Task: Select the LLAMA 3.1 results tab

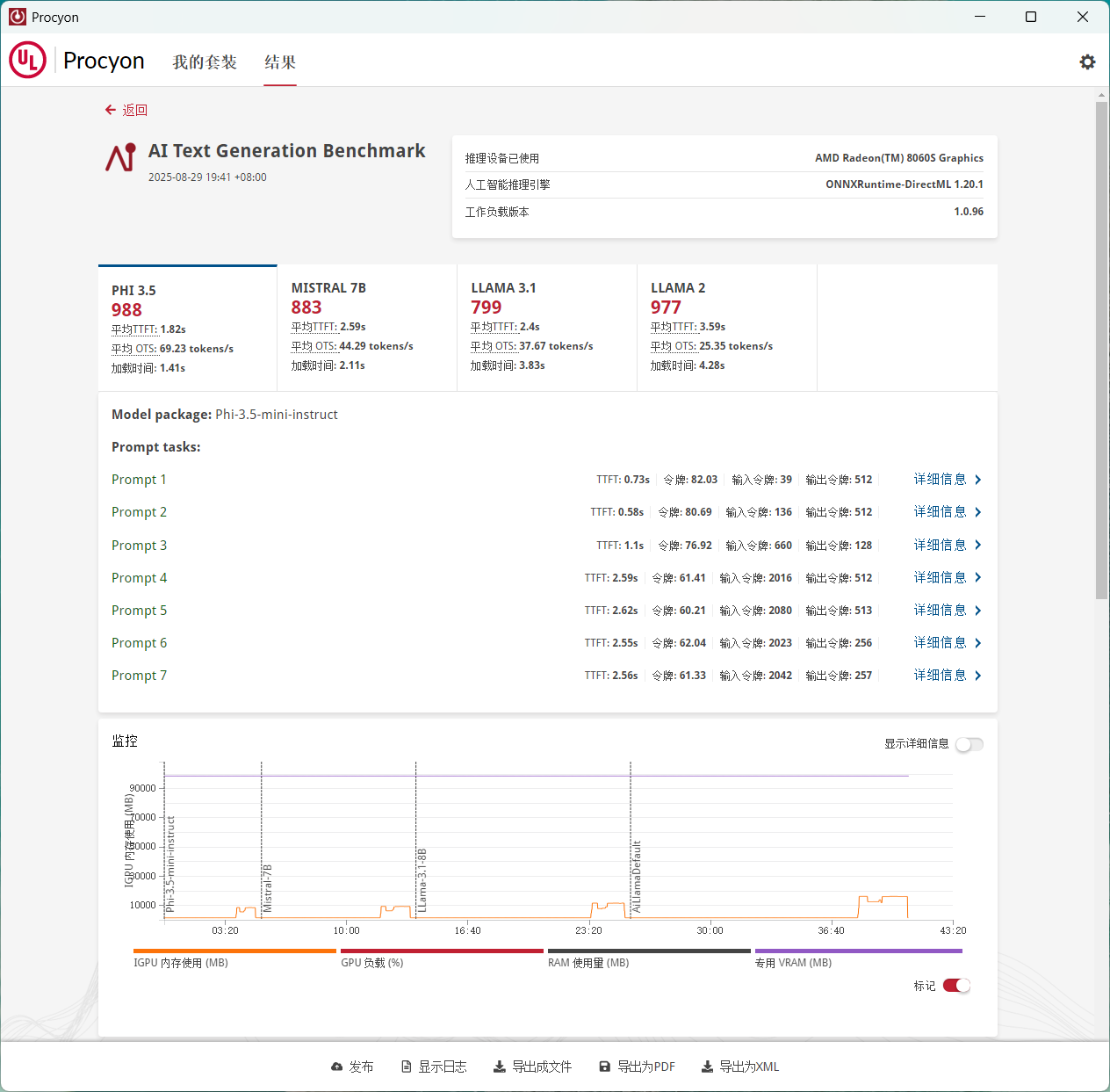Action: (x=546, y=327)
